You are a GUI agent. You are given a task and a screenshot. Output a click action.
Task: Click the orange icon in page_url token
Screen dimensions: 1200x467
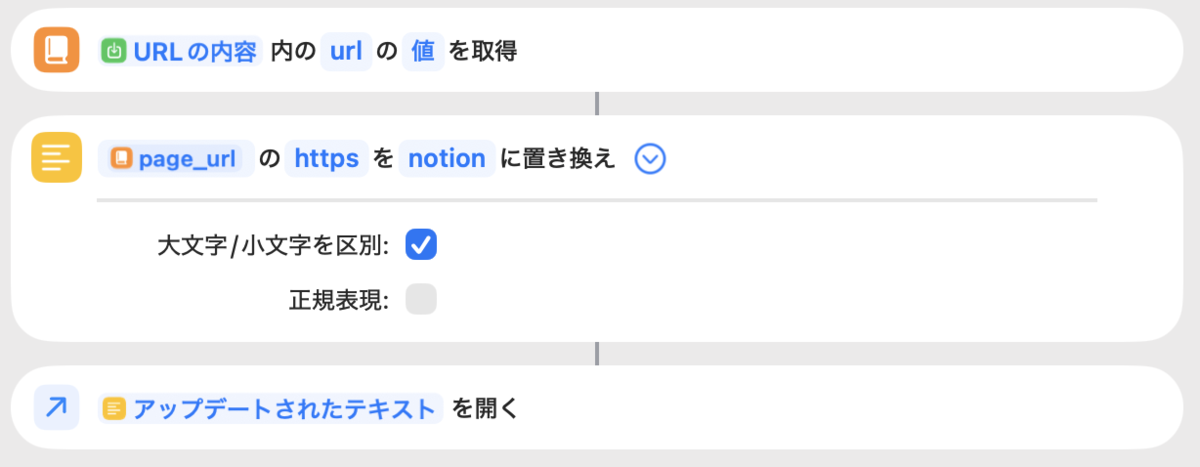tap(122, 158)
